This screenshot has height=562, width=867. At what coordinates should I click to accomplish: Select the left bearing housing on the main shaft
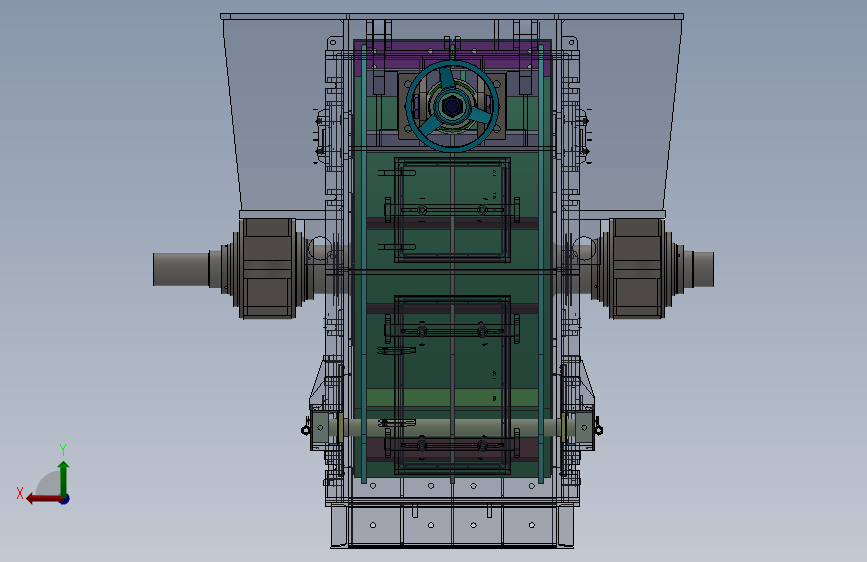[x=268, y=268]
